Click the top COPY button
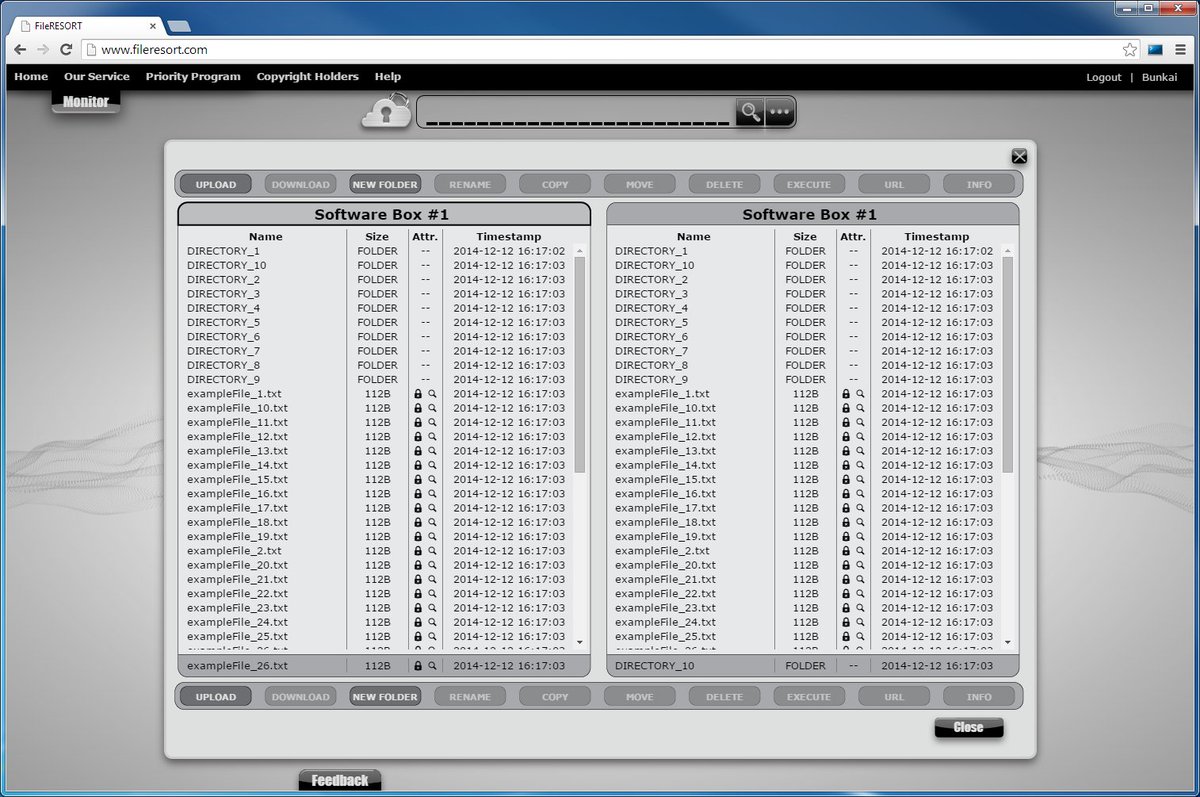1200x797 pixels. pos(555,184)
